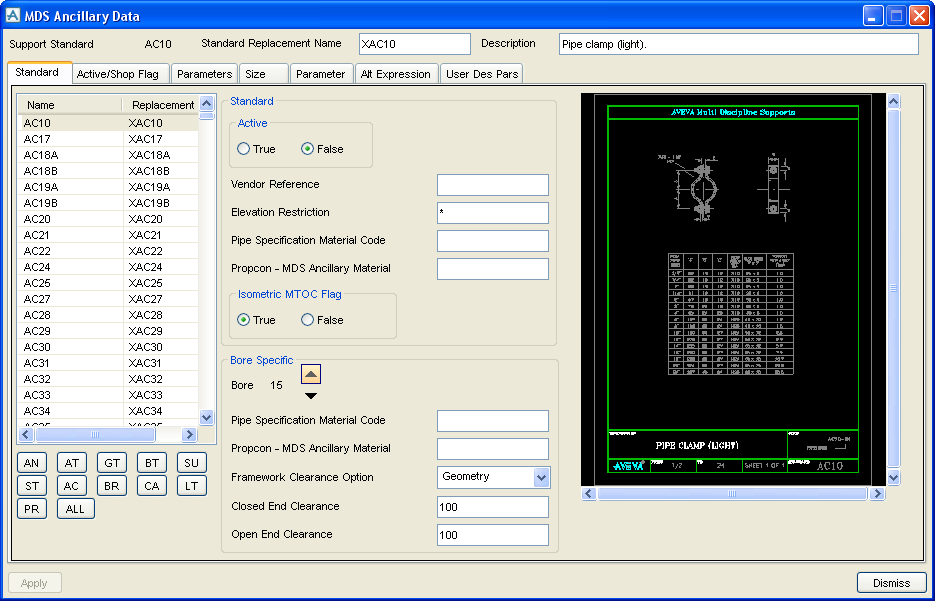Screen dimensions: 935x601
Task: Select the AC30 standard row
Action: click(x=110, y=347)
